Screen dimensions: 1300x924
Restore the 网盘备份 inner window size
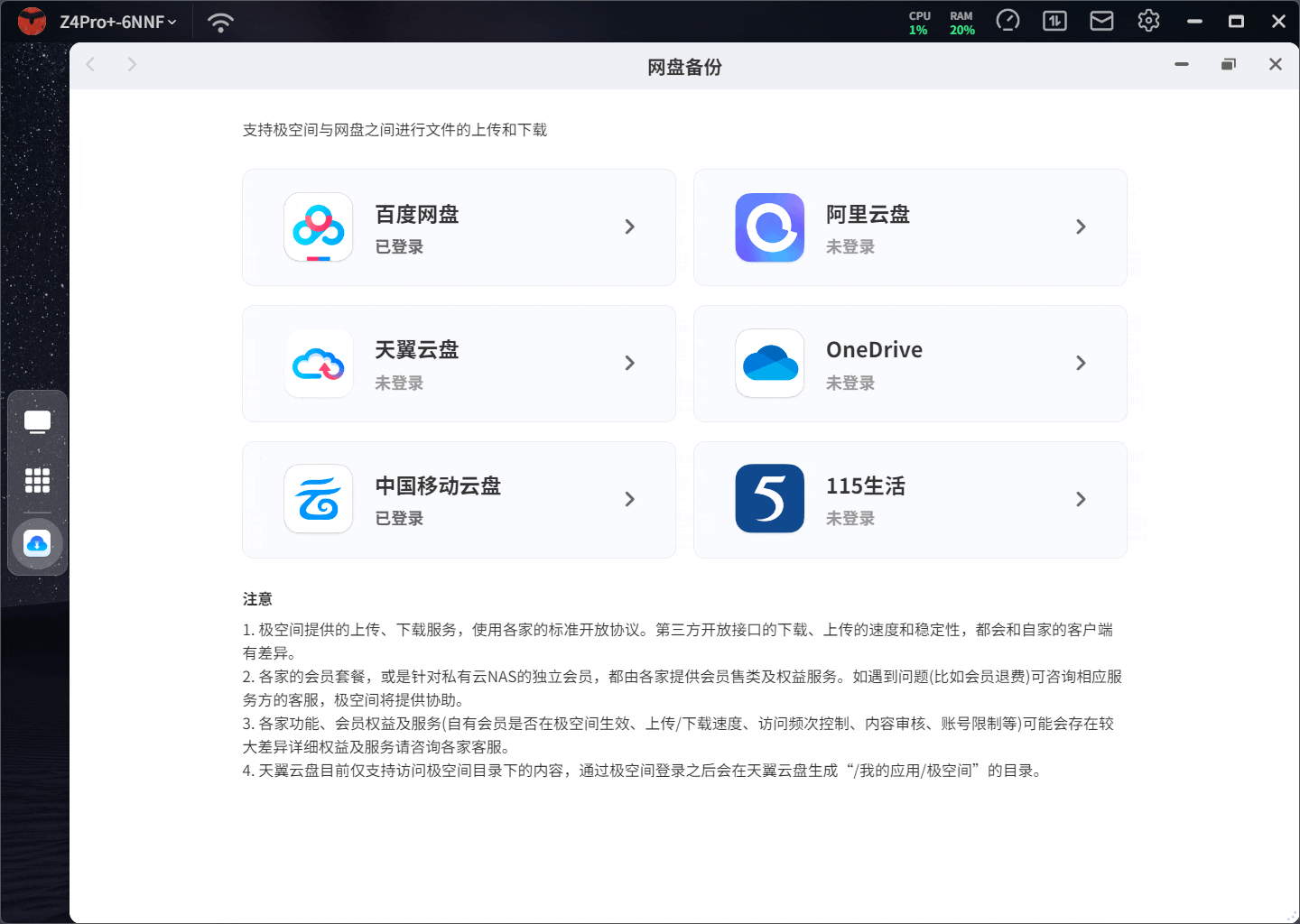tap(1228, 64)
